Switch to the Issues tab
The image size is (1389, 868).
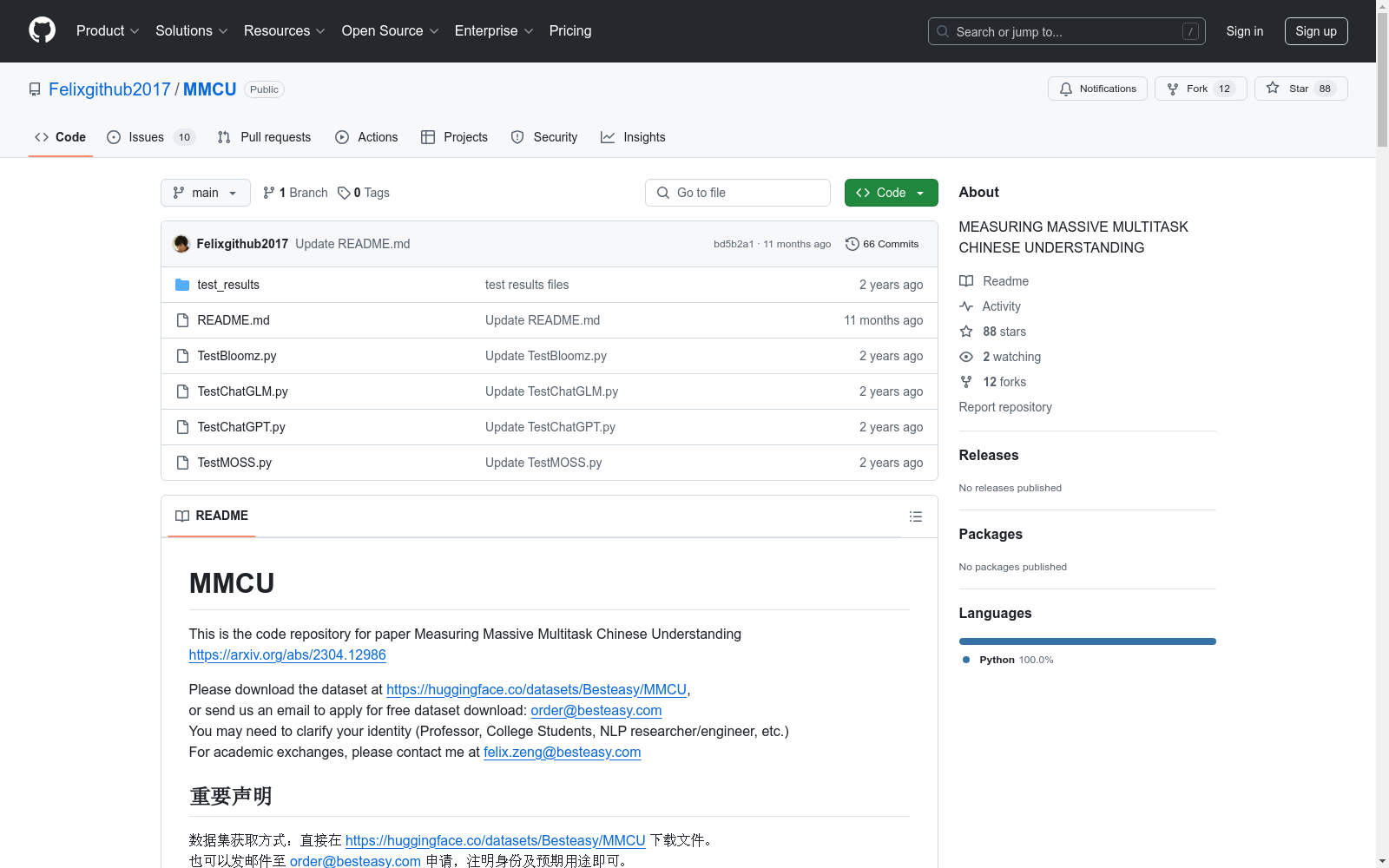click(151, 137)
